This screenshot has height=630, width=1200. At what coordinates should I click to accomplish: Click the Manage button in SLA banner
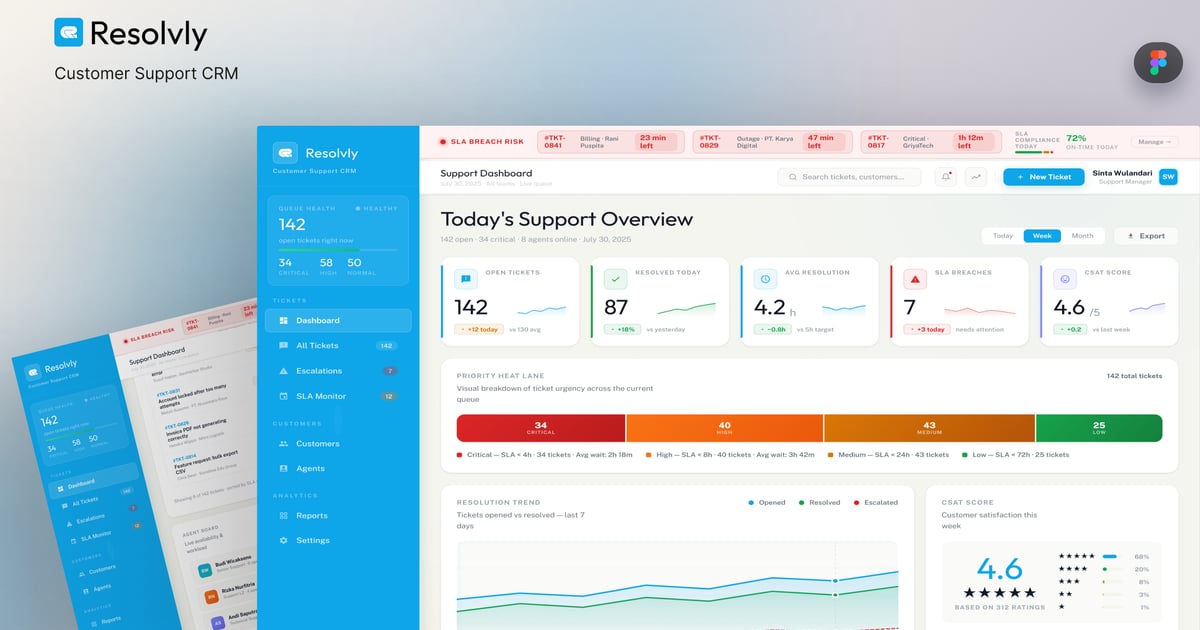point(1154,142)
